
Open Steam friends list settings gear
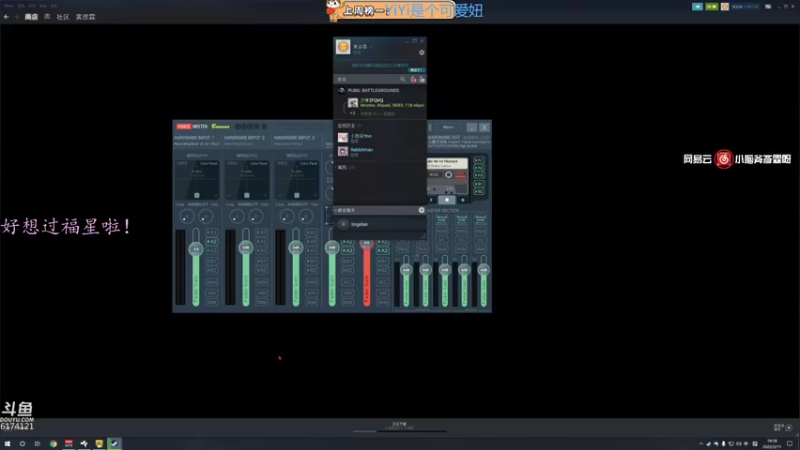pos(421,53)
